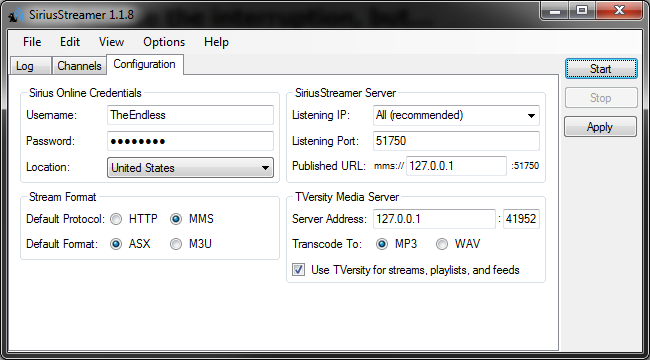
Task: Focus the Published URL address field
Action: [456, 166]
